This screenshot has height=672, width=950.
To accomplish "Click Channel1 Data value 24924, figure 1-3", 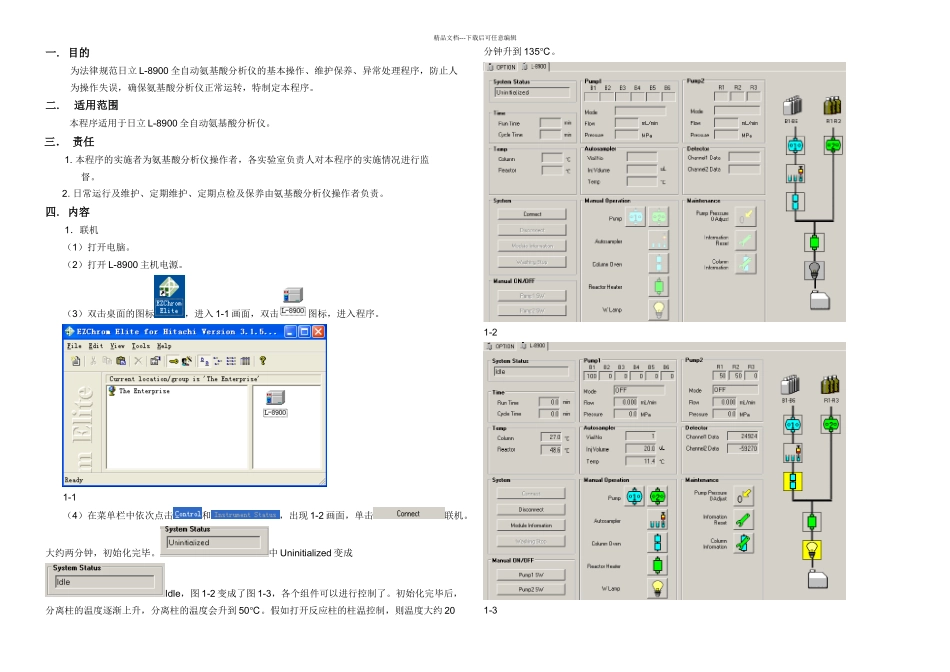I will pyautogui.click(x=742, y=436).
